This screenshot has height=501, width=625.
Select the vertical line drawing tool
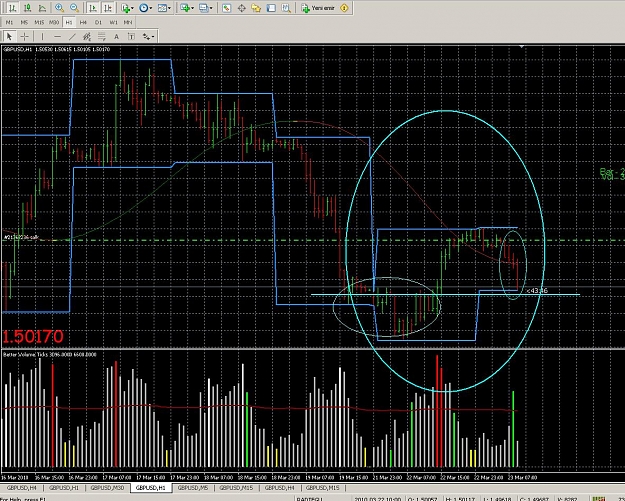tap(42, 37)
